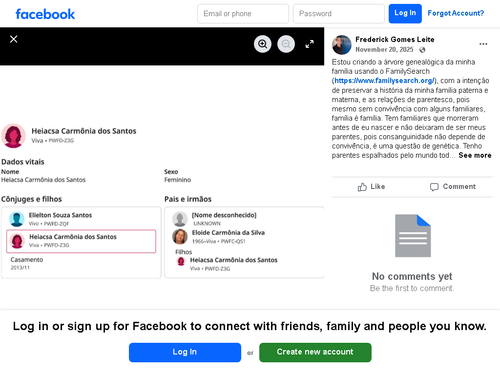Open Frederick Gomes Leite's profile picture
The image size is (500, 375).
(342, 45)
